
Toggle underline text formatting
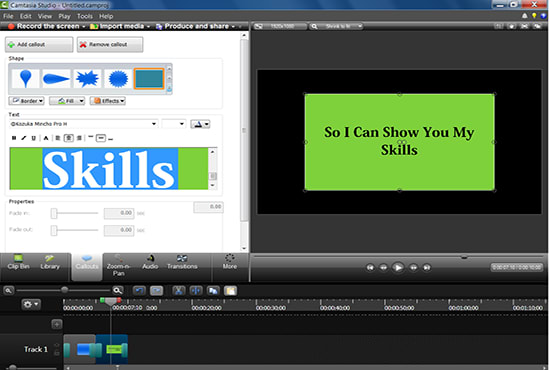click(34, 138)
